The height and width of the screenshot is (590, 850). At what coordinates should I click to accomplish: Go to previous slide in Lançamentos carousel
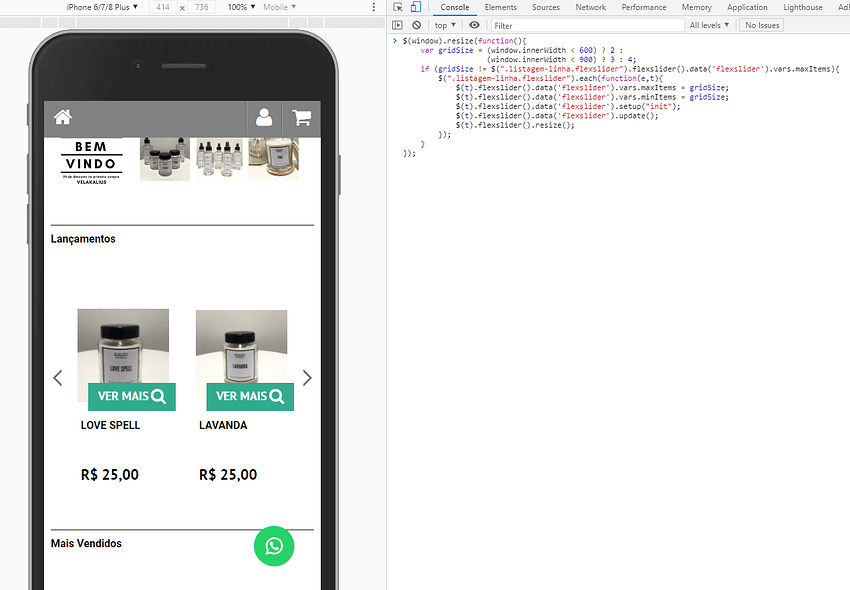pos(58,377)
